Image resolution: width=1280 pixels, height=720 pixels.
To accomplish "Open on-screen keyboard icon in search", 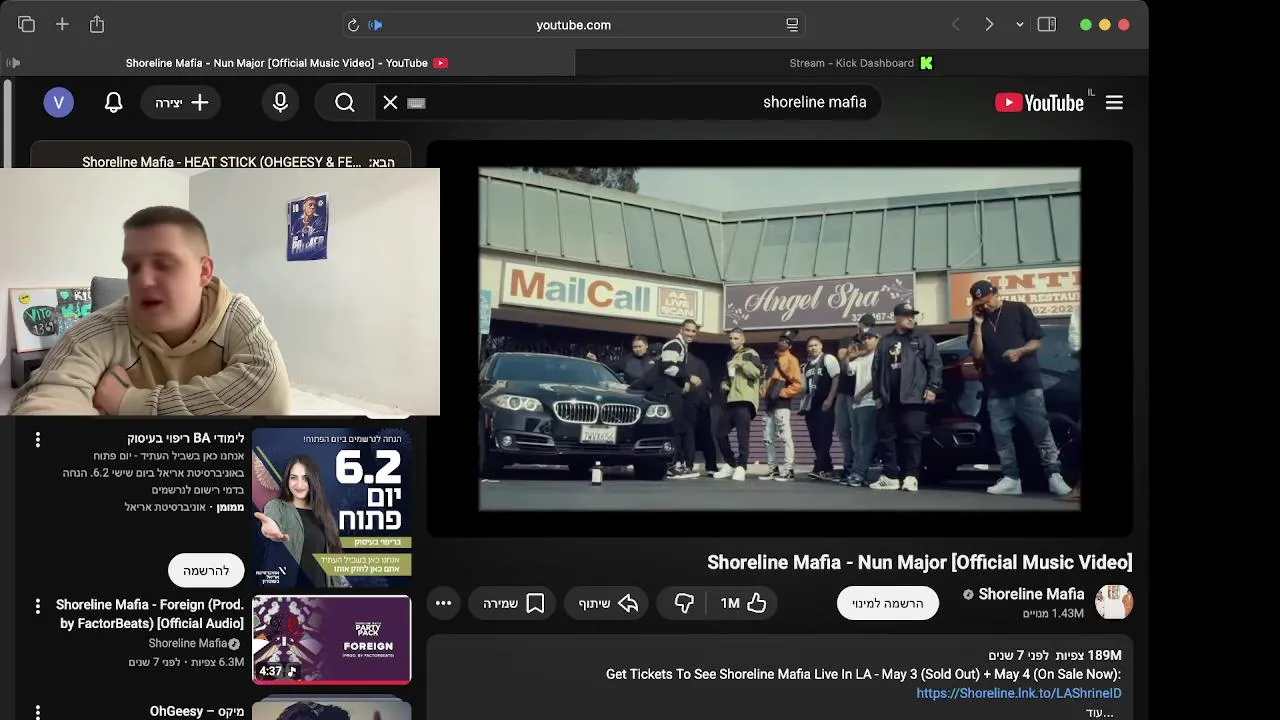I will (x=417, y=103).
